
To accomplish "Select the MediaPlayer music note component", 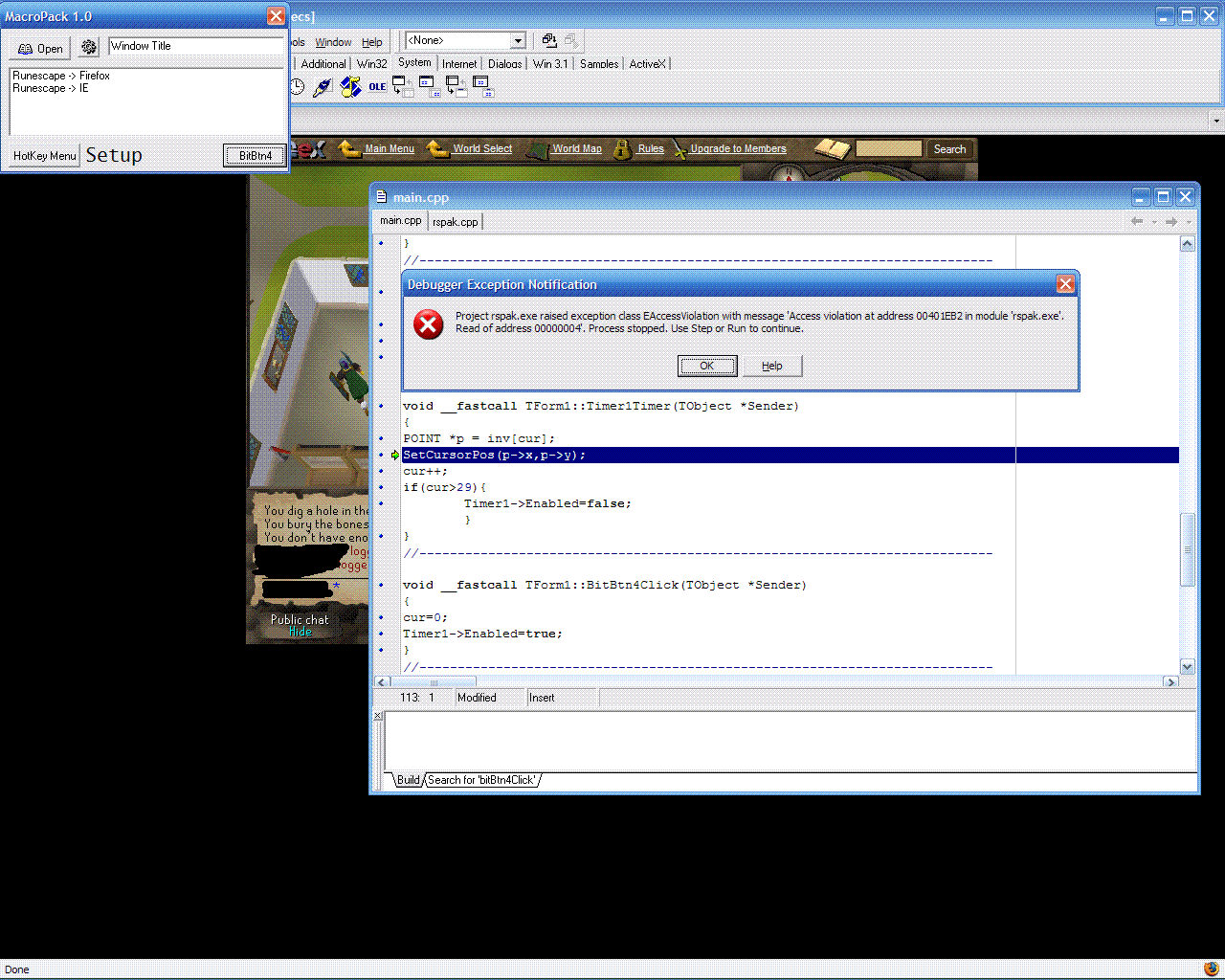I will click(351, 87).
